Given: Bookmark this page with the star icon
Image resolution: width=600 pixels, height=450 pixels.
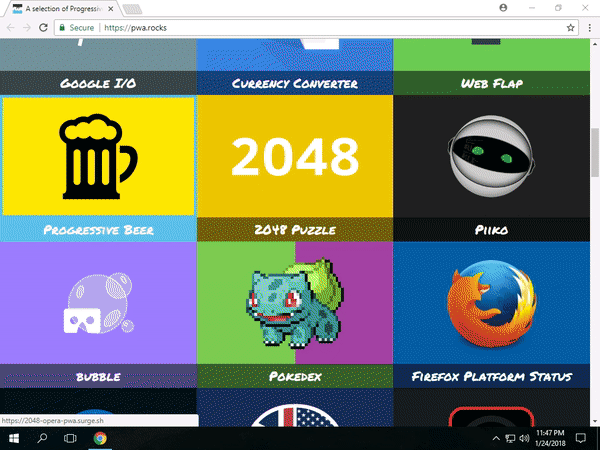Looking at the screenshot, I should click(x=571, y=28).
